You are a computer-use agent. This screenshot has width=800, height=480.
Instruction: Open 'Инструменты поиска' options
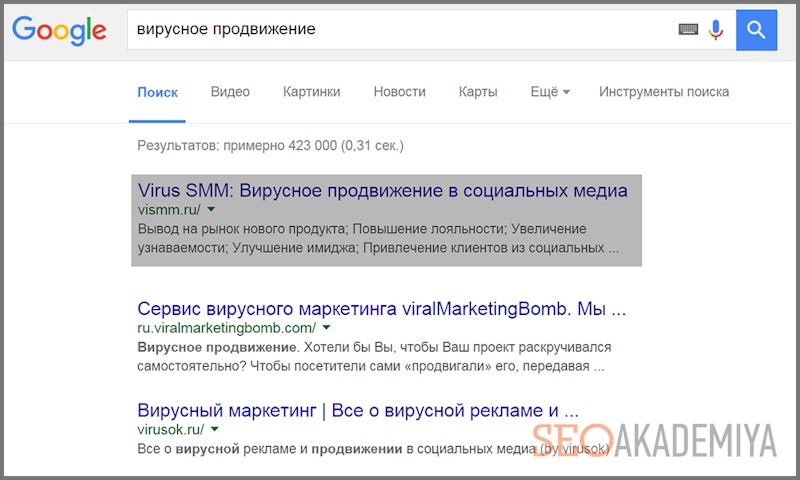click(x=664, y=92)
